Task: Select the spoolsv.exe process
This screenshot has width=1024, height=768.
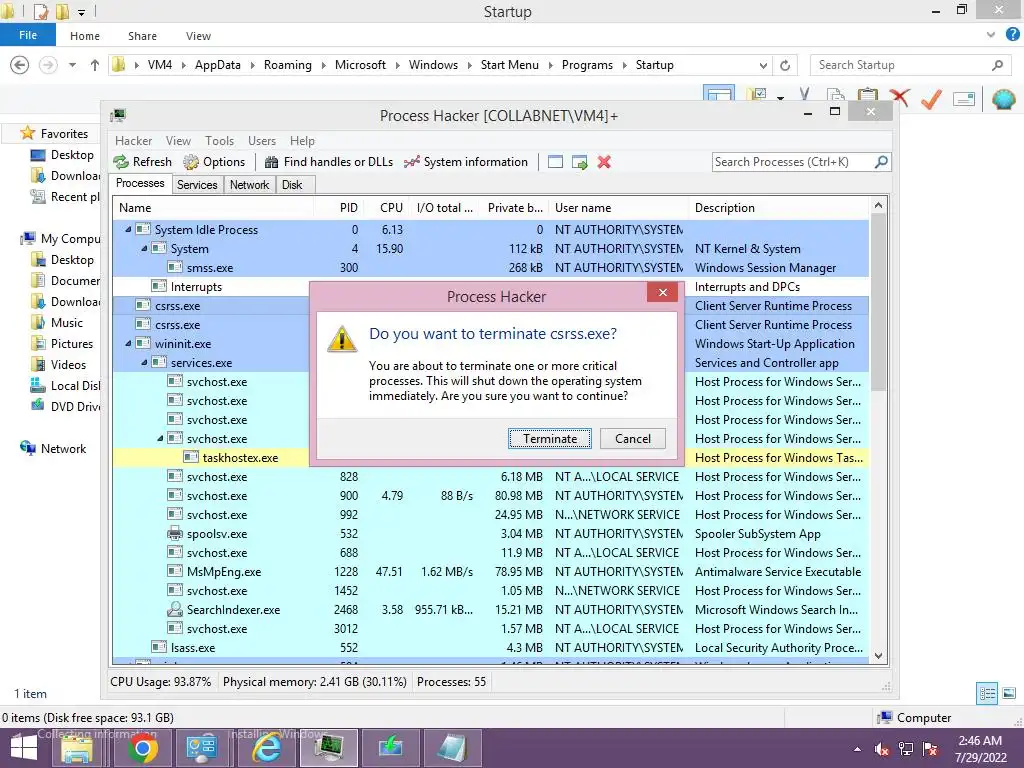Action: (490, 534)
